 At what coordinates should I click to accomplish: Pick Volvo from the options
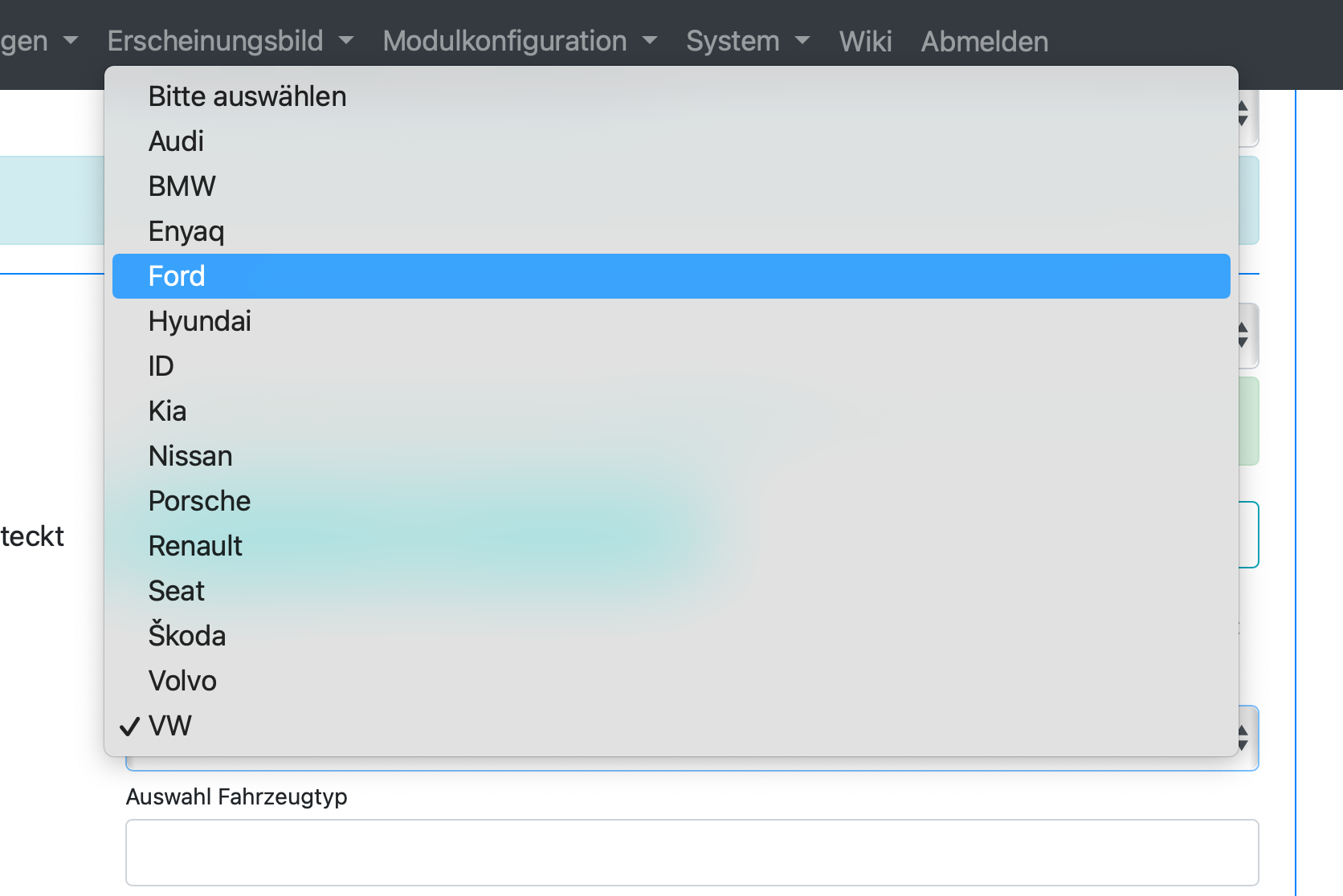(x=183, y=681)
